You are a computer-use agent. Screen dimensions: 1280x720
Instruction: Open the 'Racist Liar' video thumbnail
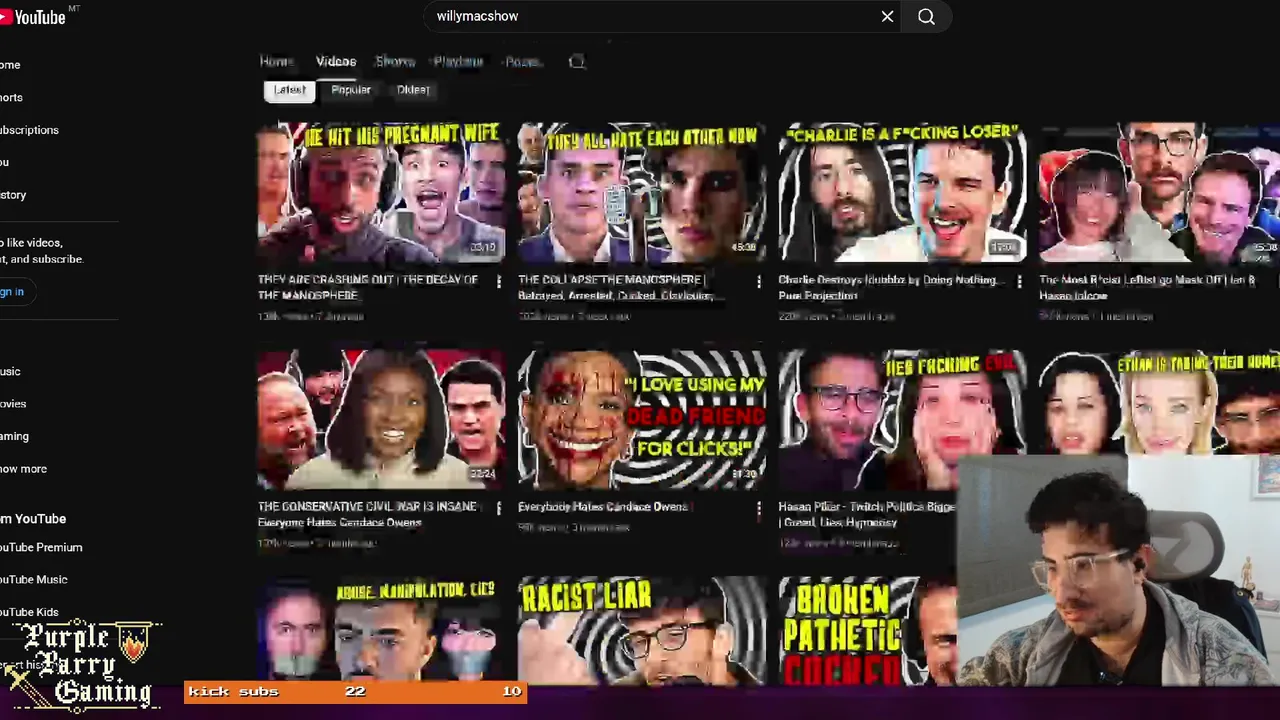[x=642, y=630]
